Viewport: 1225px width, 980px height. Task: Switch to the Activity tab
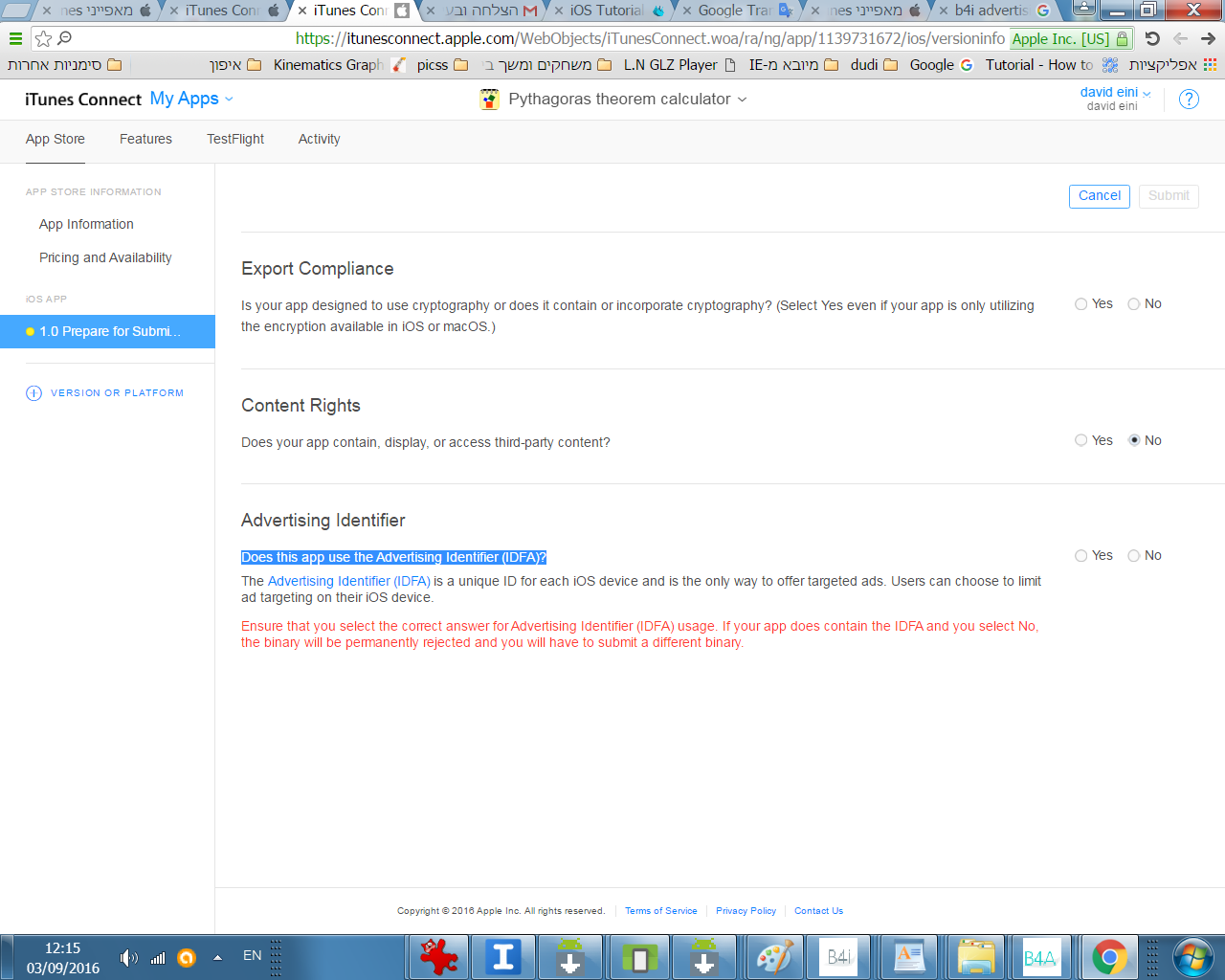click(319, 139)
